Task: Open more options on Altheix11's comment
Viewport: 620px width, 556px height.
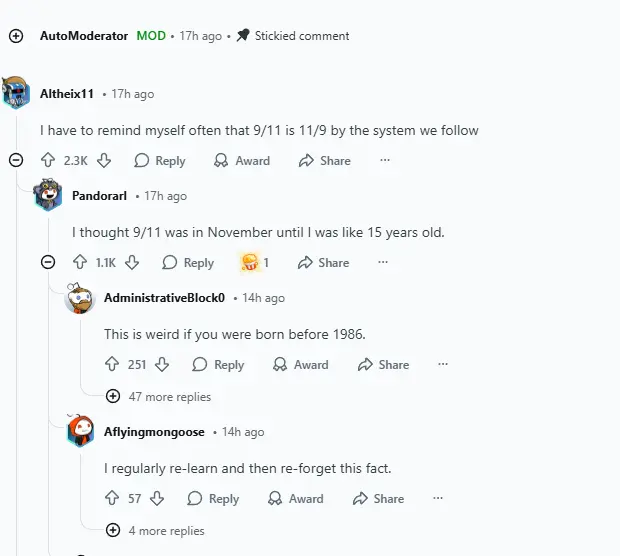Action: point(385,160)
